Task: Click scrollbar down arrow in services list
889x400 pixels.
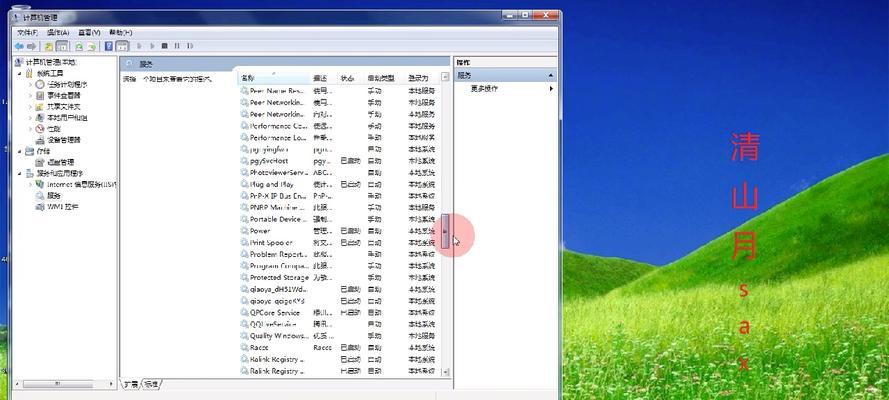Action: click(x=446, y=371)
